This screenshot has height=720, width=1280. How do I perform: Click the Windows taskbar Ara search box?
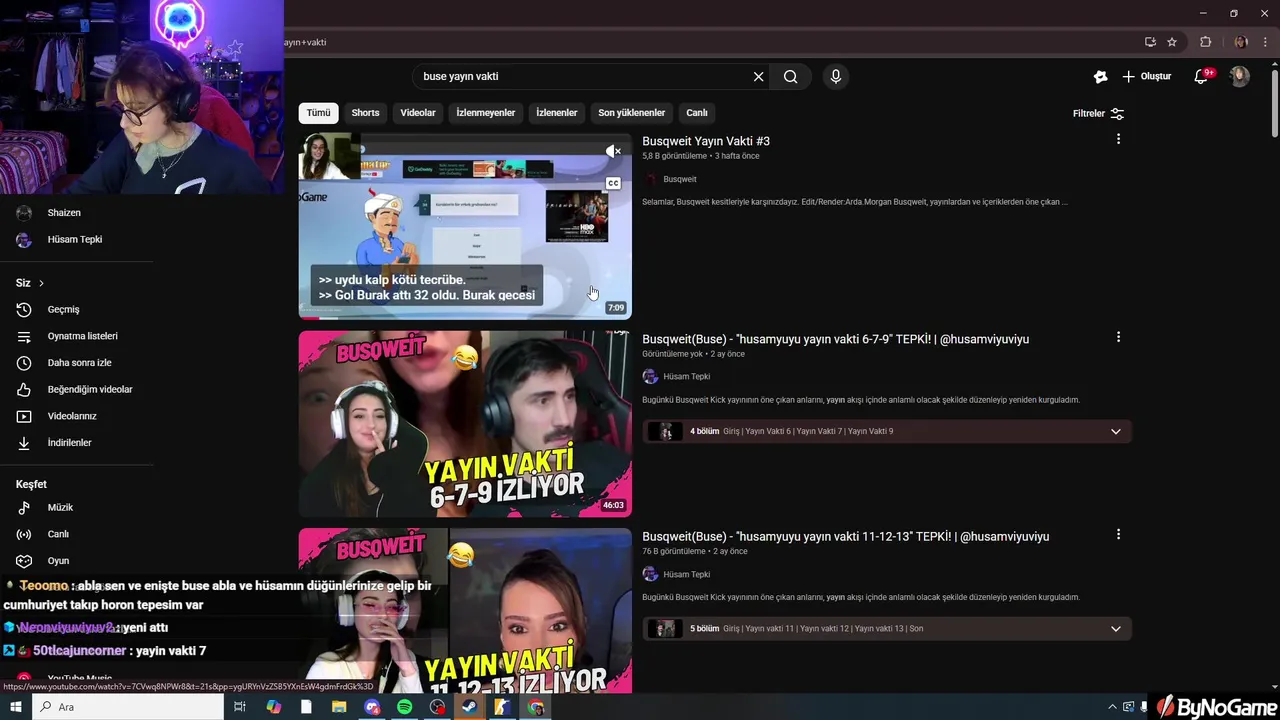[127, 707]
